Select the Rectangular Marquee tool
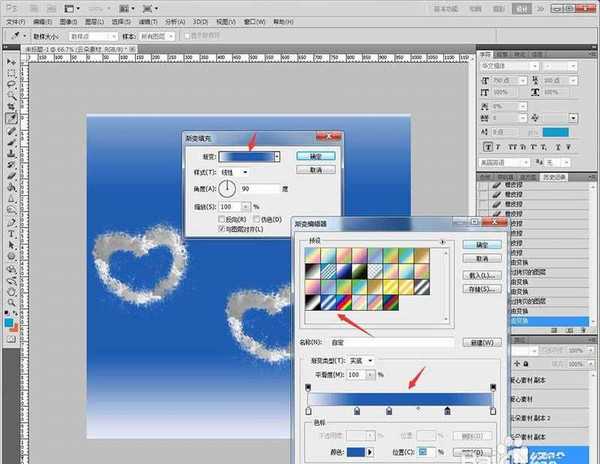Screen dimensions: 600x464 pos(10,75)
